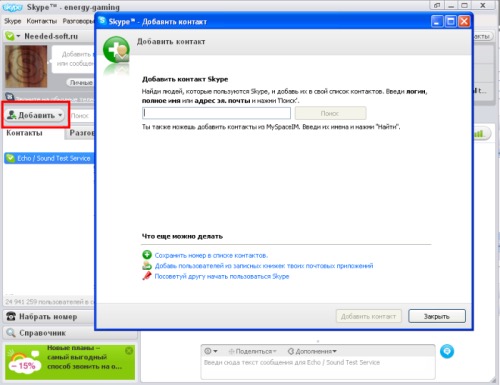Close the Добавить контакт dialog with the red X

pyautogui.click(x=464, y=21)
